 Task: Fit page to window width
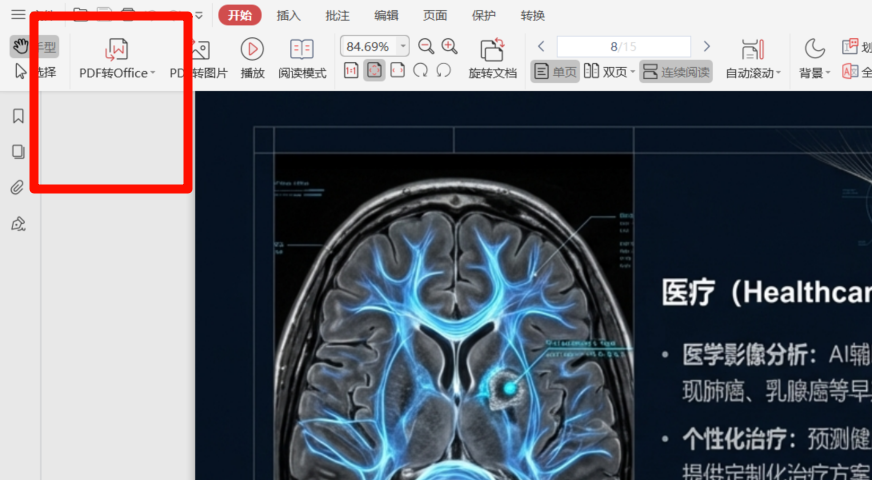click(397, 71)
